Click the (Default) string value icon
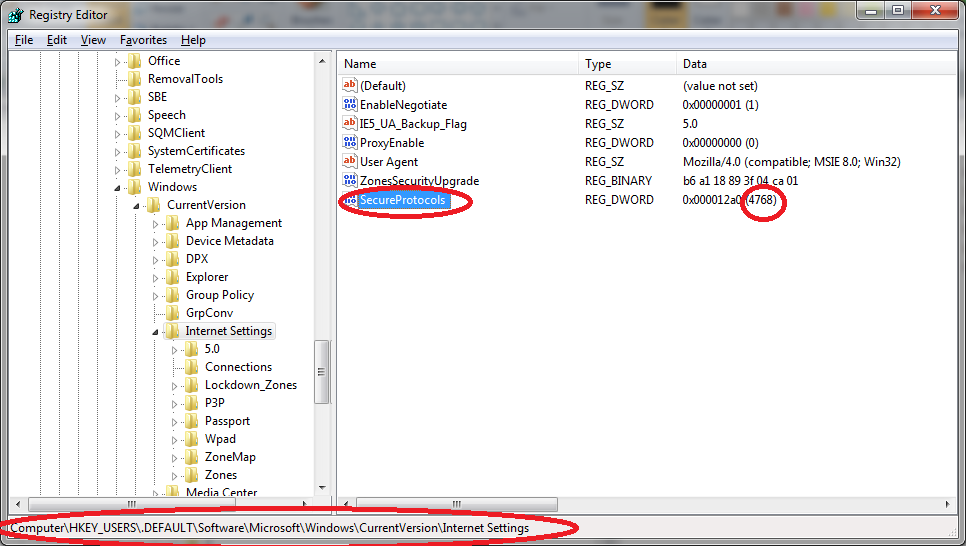This screenshot has width=966, height=546. pos(350,85)
